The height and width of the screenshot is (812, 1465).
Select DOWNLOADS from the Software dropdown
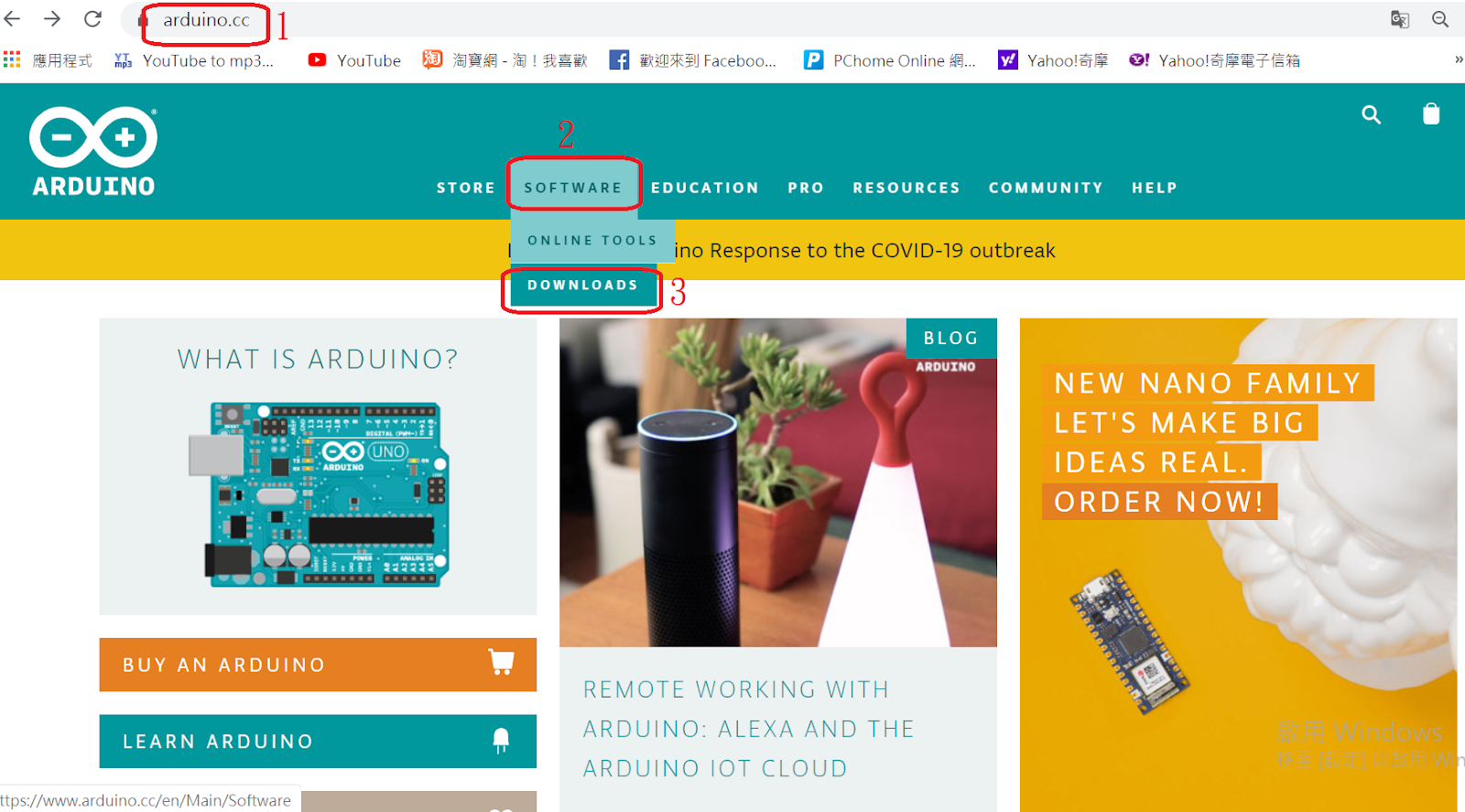click(582, 286)
